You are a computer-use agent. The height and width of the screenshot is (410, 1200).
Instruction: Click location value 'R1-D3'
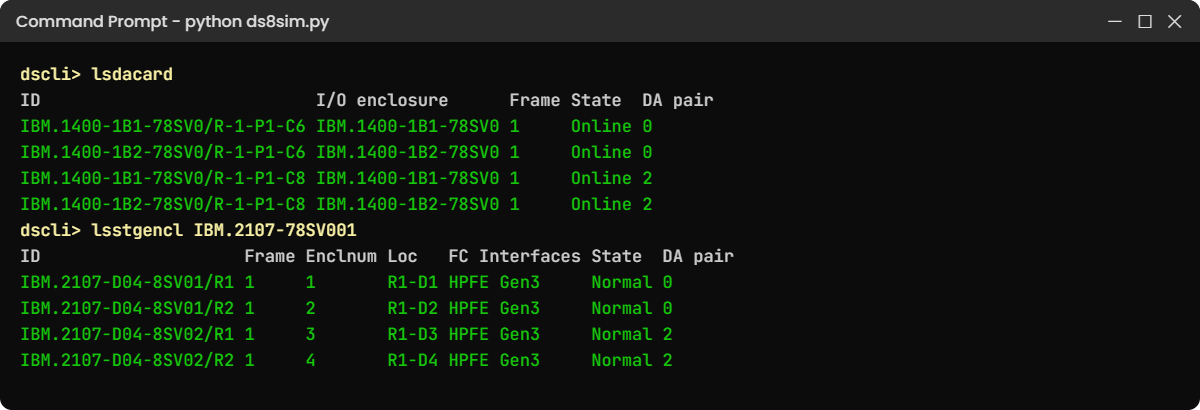click(x=413, y=334)
